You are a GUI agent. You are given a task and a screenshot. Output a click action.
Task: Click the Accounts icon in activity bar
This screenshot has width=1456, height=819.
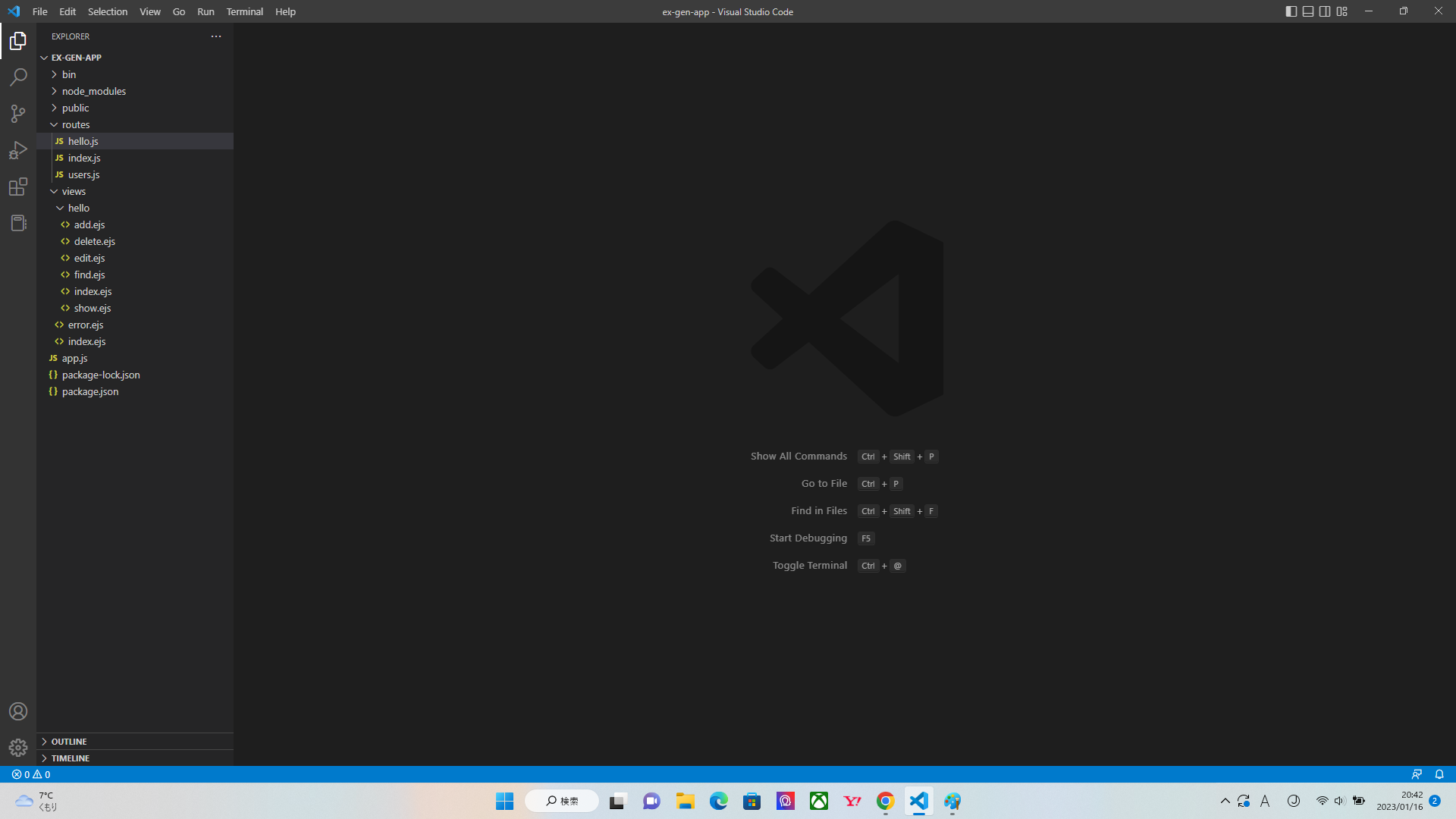click(18, 711)
